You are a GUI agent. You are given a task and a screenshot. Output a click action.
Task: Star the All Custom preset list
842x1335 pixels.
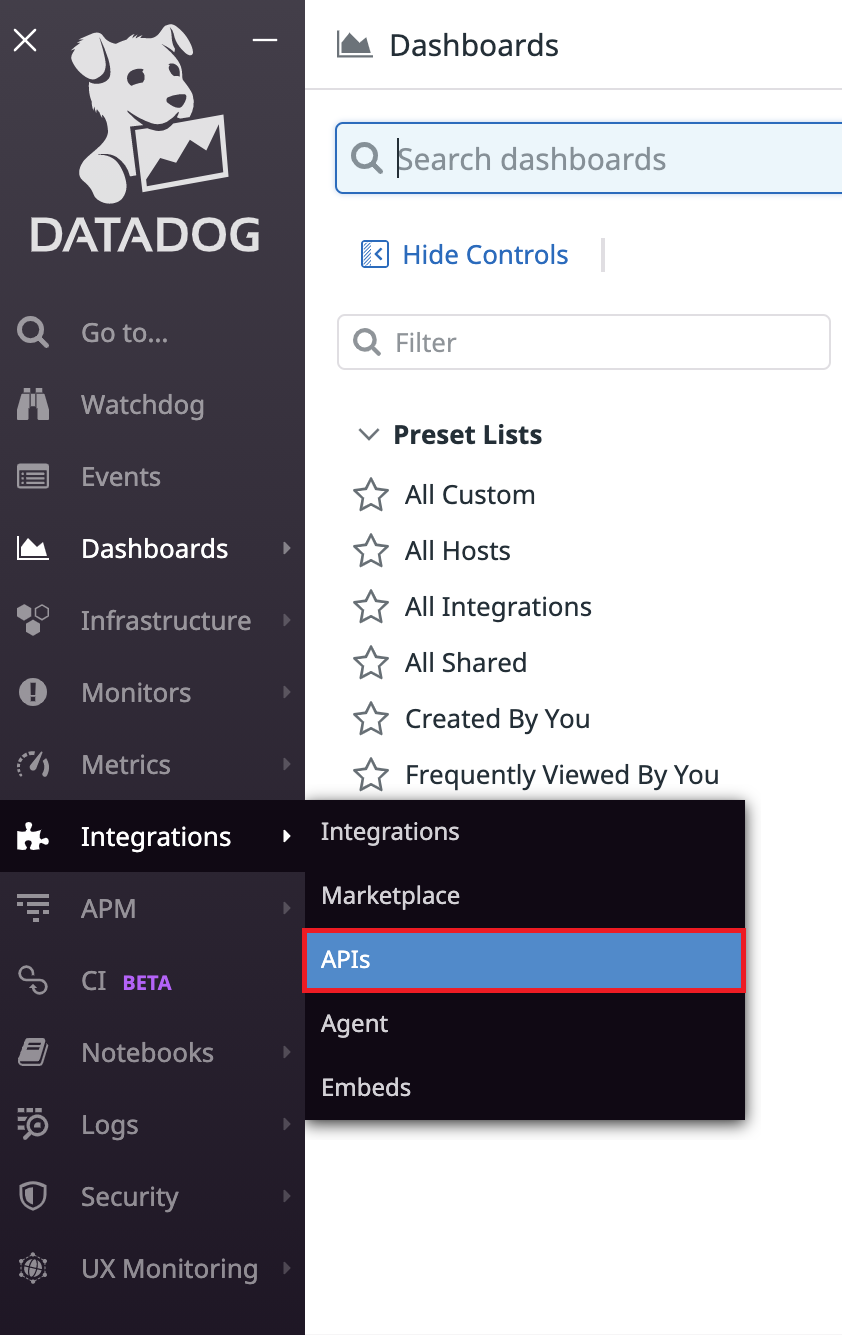pyautogui.click(x=371, y=495)
